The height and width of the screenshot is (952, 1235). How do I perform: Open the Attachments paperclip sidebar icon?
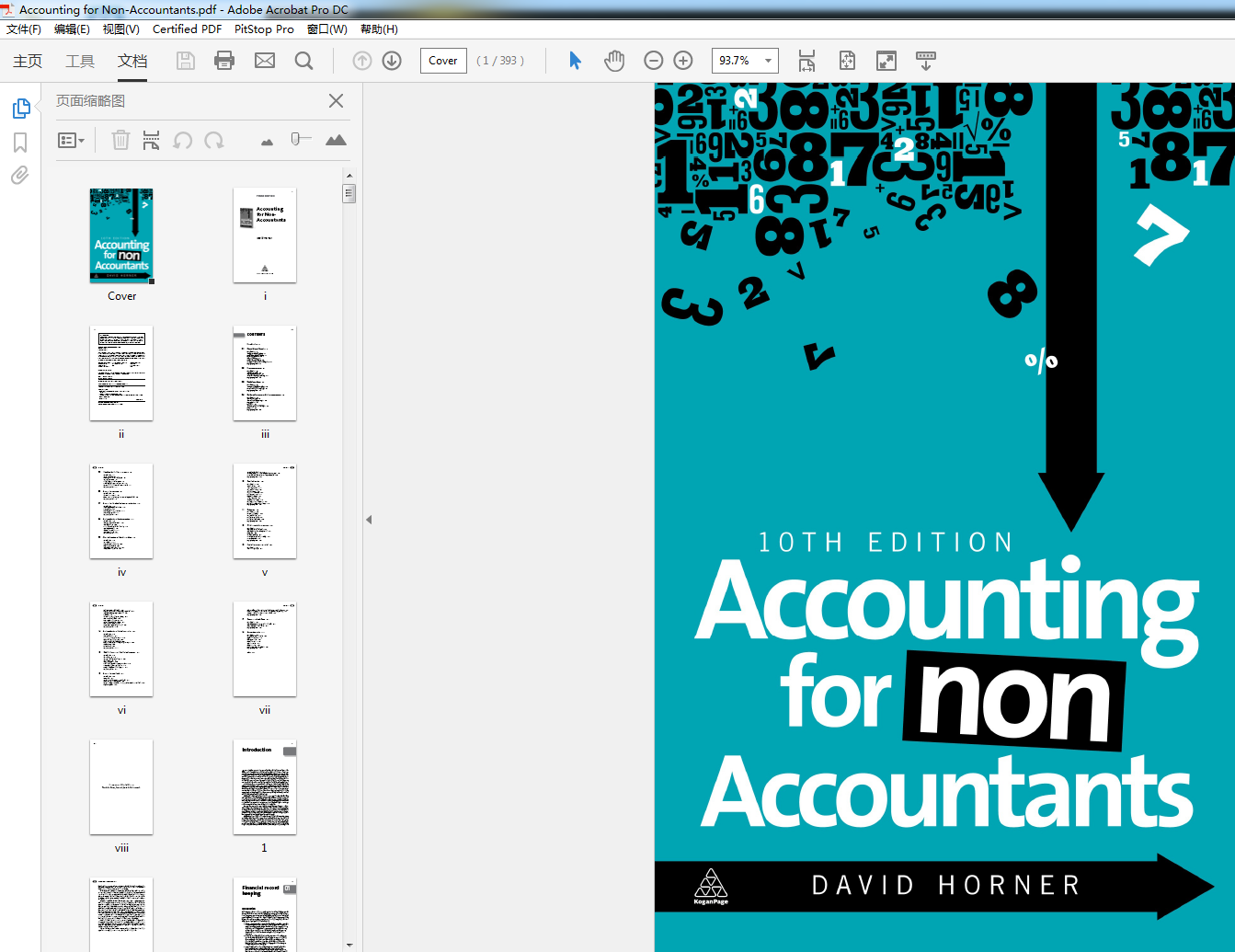pos(19,175)
